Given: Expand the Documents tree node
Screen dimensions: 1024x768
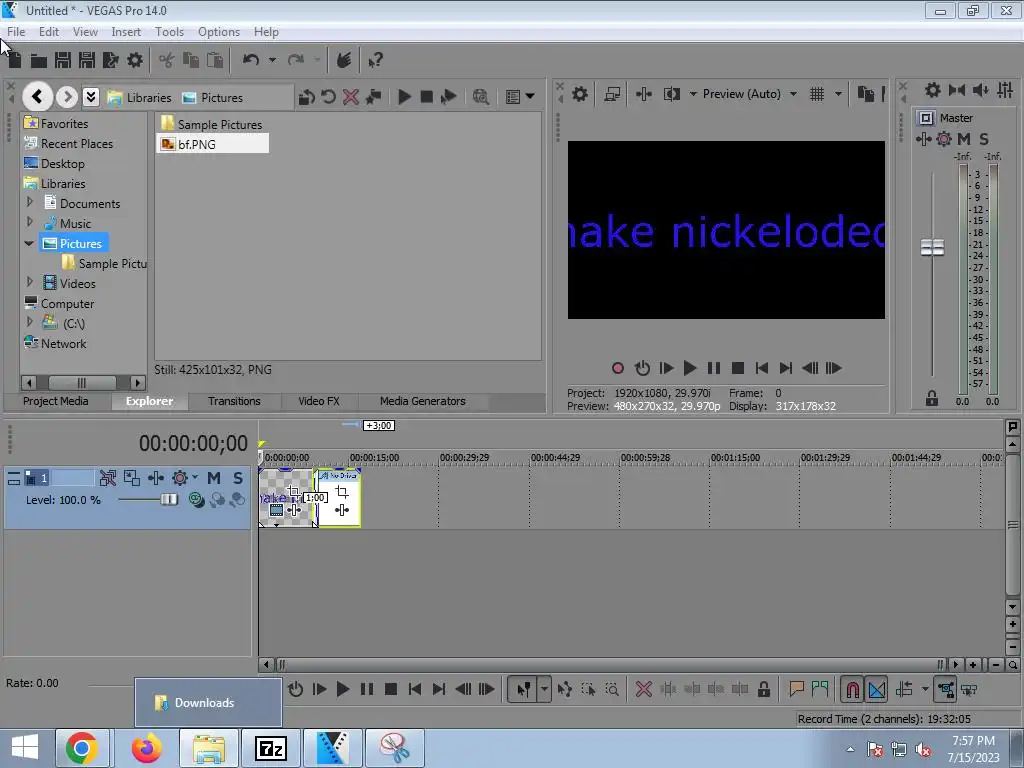Looking at the screenshot, I should pos(29,202).
